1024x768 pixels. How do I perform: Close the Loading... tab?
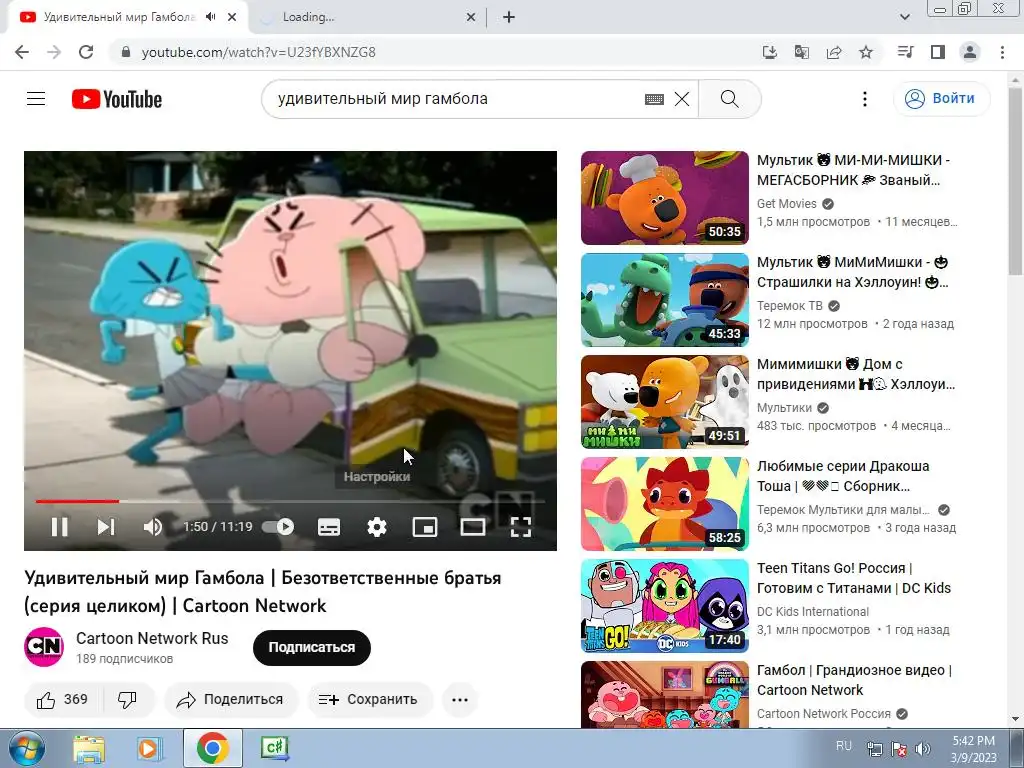point(471,17)
